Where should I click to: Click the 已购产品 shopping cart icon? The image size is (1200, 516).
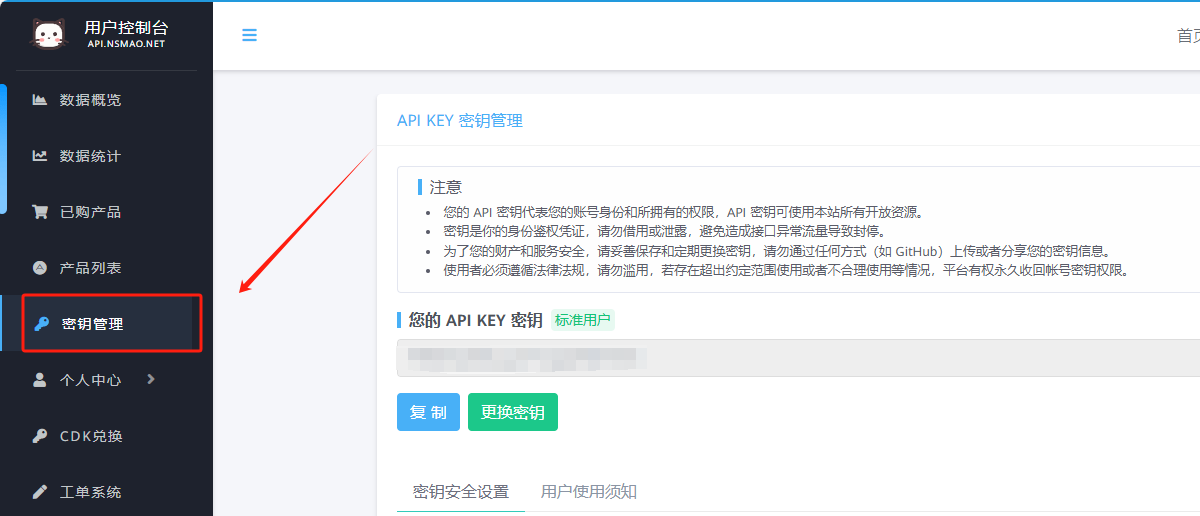click(x=40, y=212)
